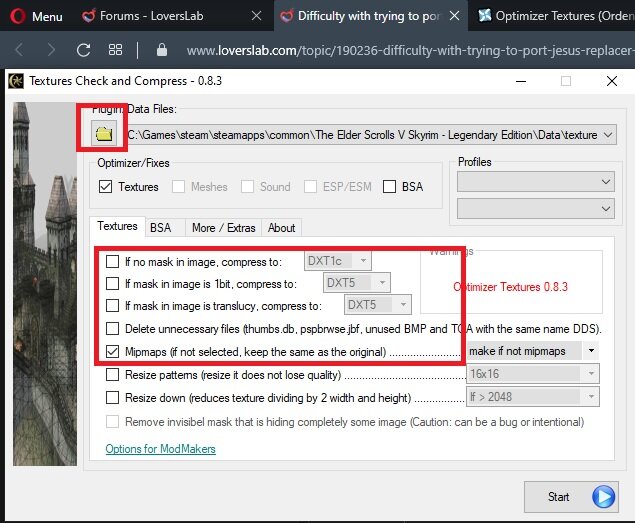The width and height of the screenshot is (635, 523).
Task: Open the 'If > 2048' resize dropdown
Action: click(x=533, y=397)
